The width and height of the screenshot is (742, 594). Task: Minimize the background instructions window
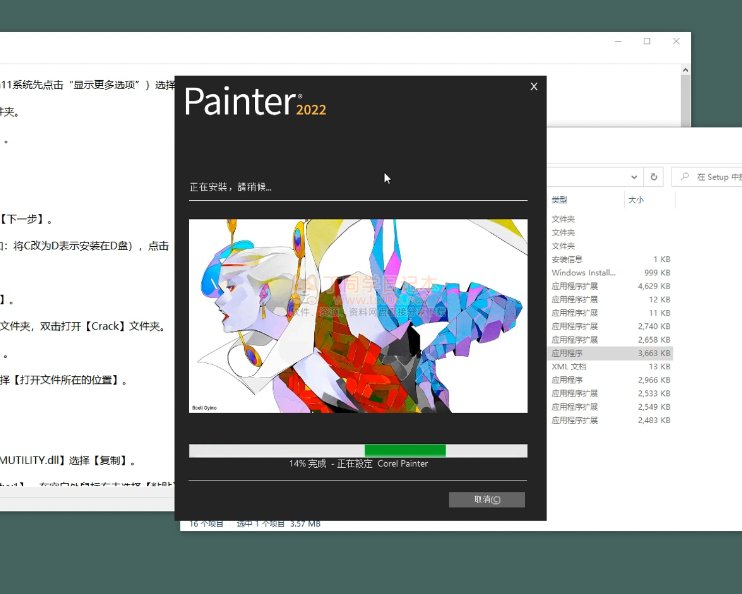(617, 41)
